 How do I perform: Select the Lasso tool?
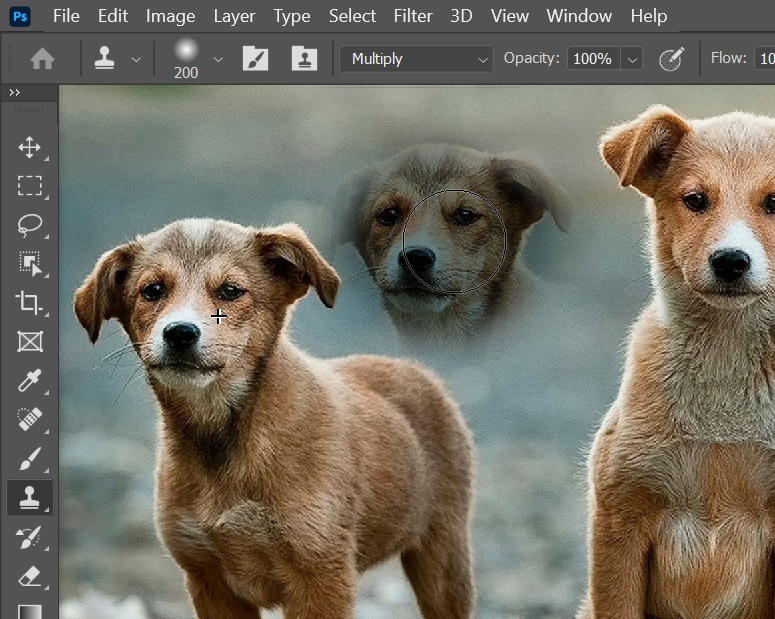point(30,225)
